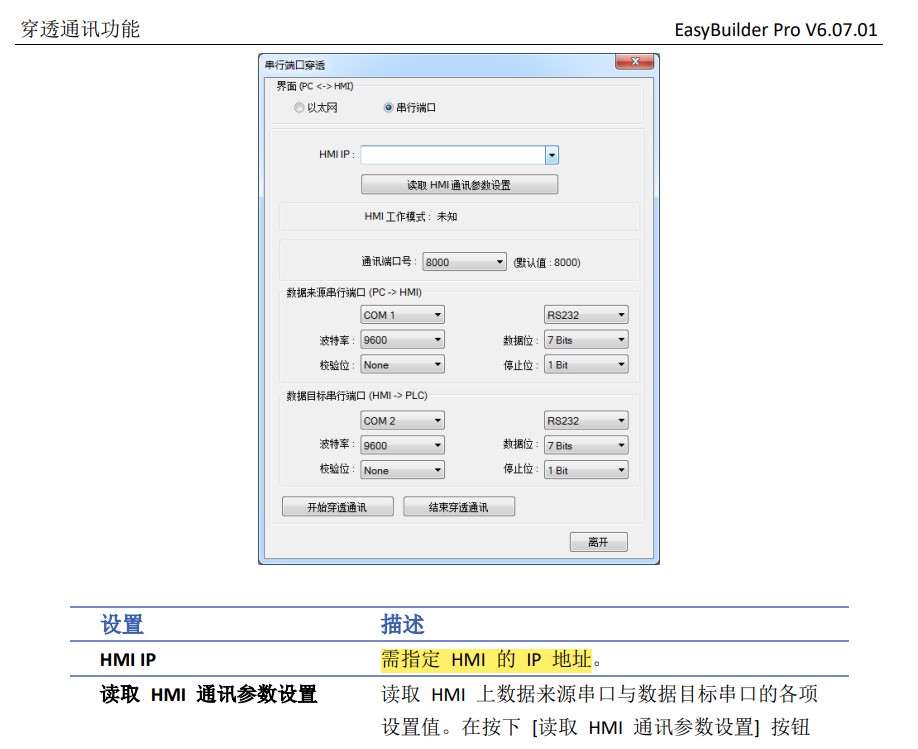Viewport: 918px width, 749px height.
Task: Open source 校验位 None dropdown
Action: [x=402, y=365]
